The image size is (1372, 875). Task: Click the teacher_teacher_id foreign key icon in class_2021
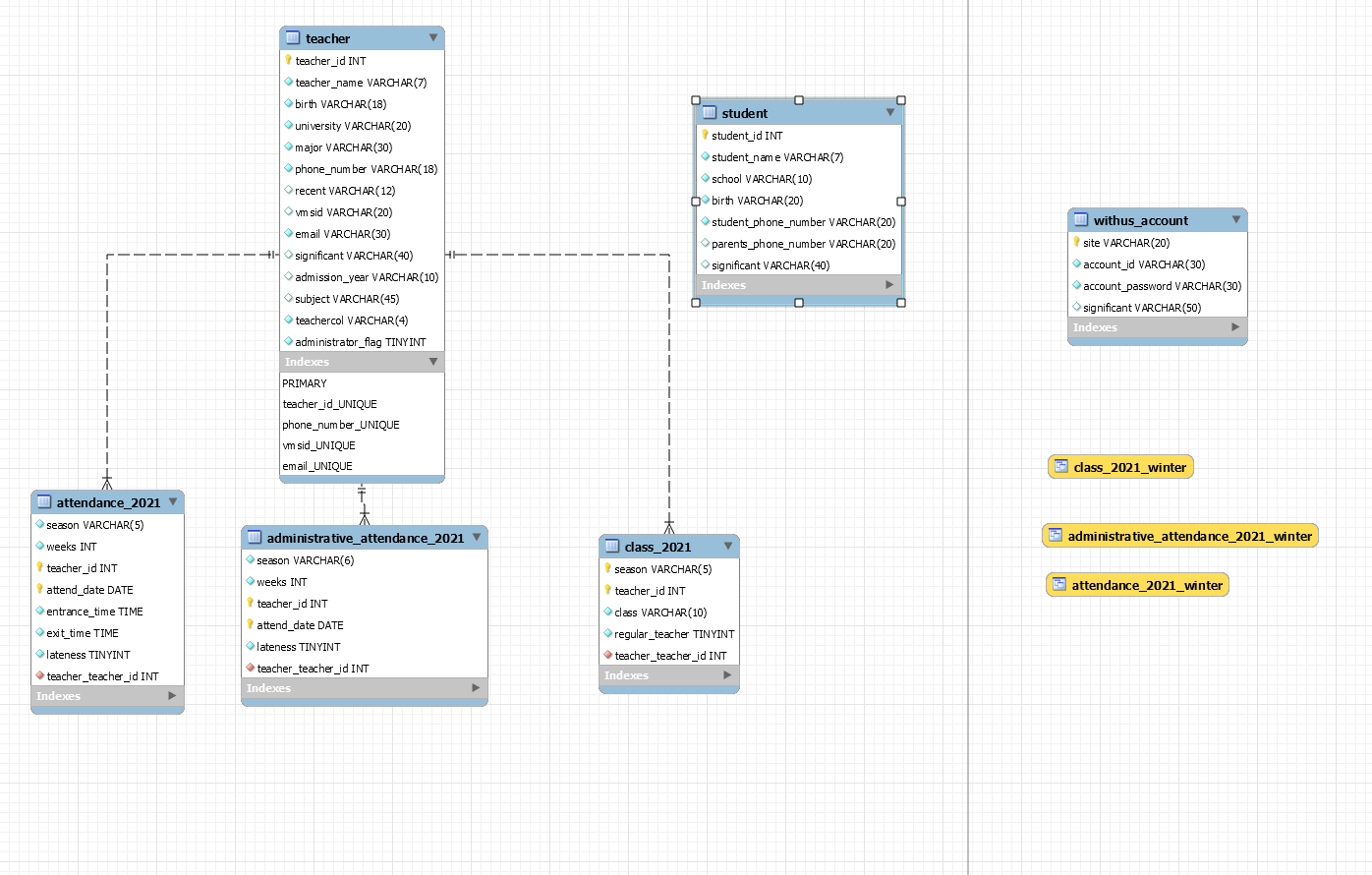(608, 656)
